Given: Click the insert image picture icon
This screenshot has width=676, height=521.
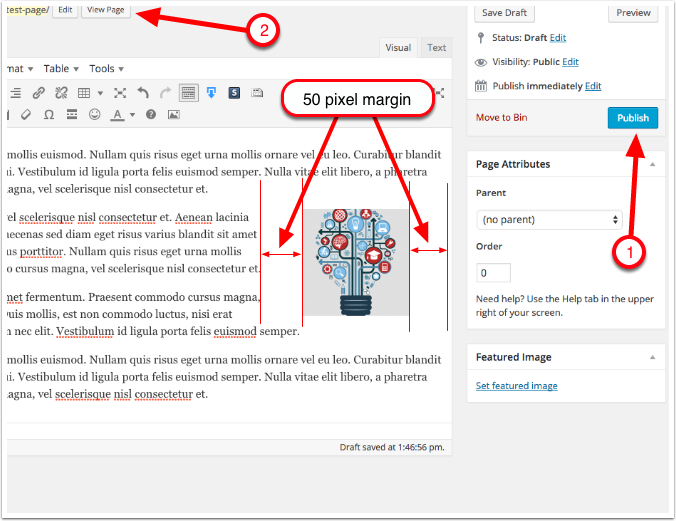Looking at the screenshot, I should click(x=174, y=115).
